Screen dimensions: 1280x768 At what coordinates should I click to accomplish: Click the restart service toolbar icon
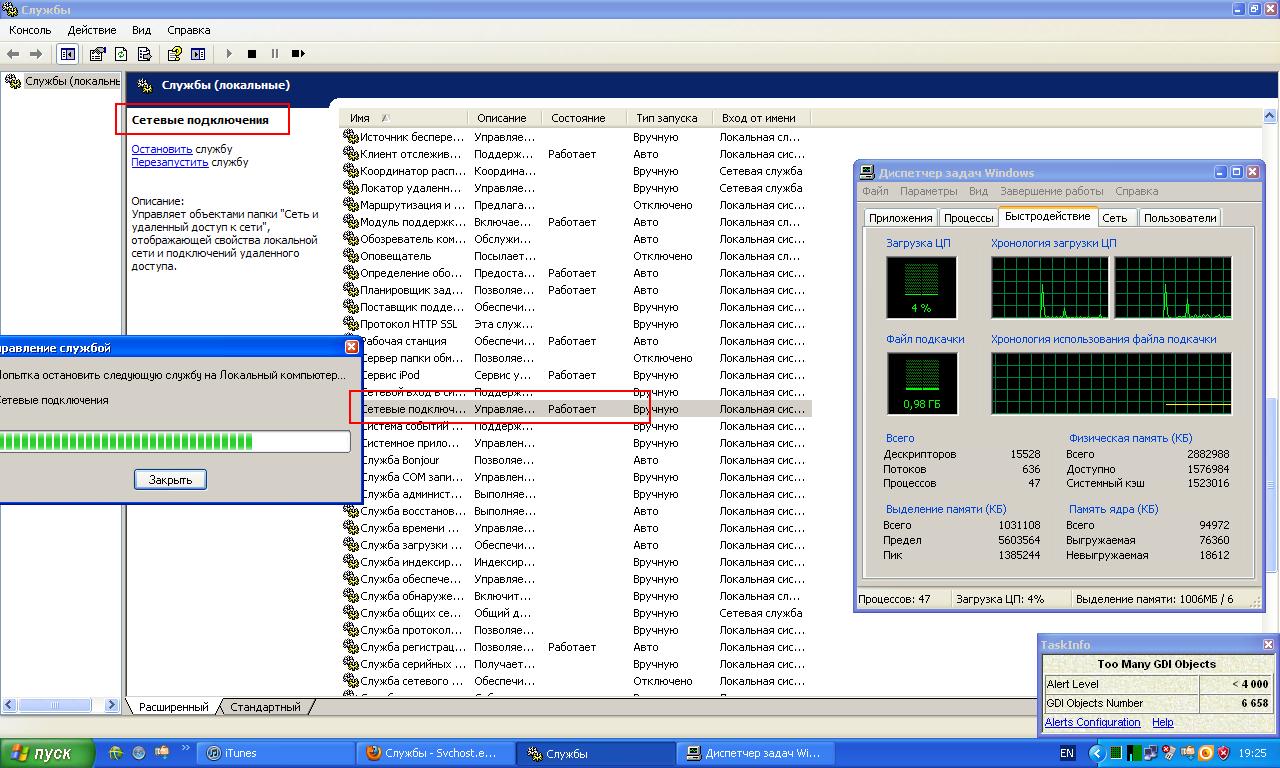(298, 54)
